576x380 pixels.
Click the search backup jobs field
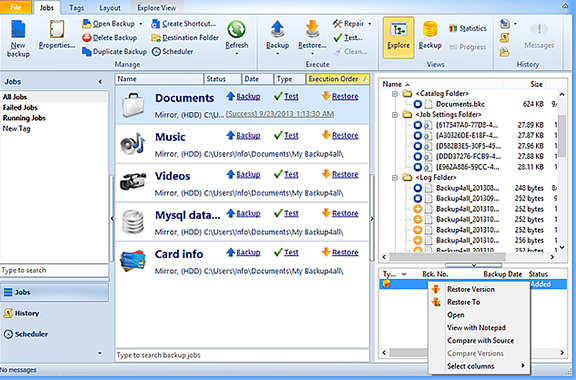click(x=242, y=355)
